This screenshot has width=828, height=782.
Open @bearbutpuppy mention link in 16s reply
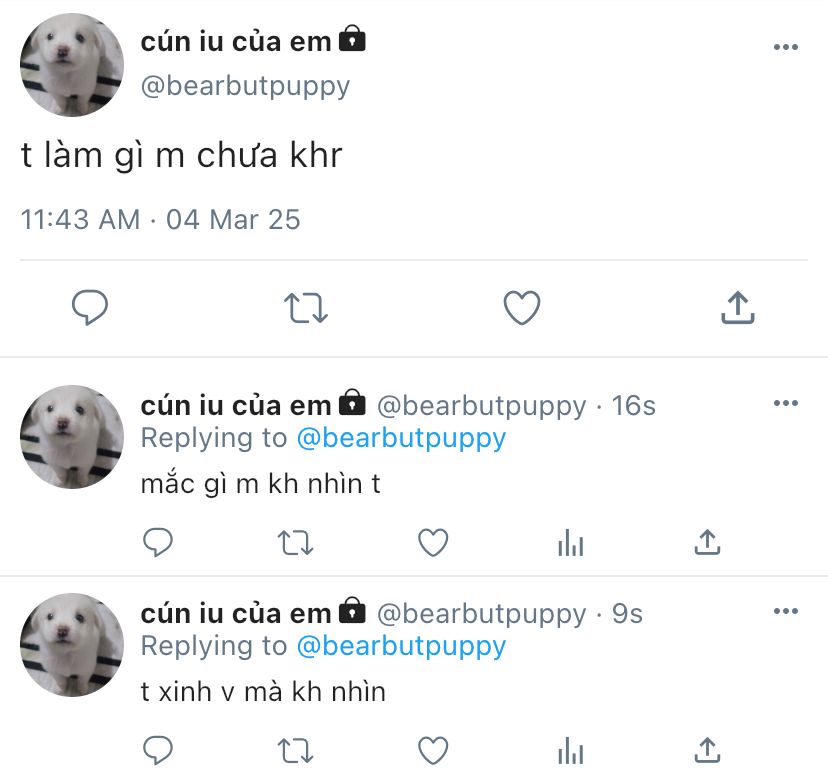click(401, 439)
